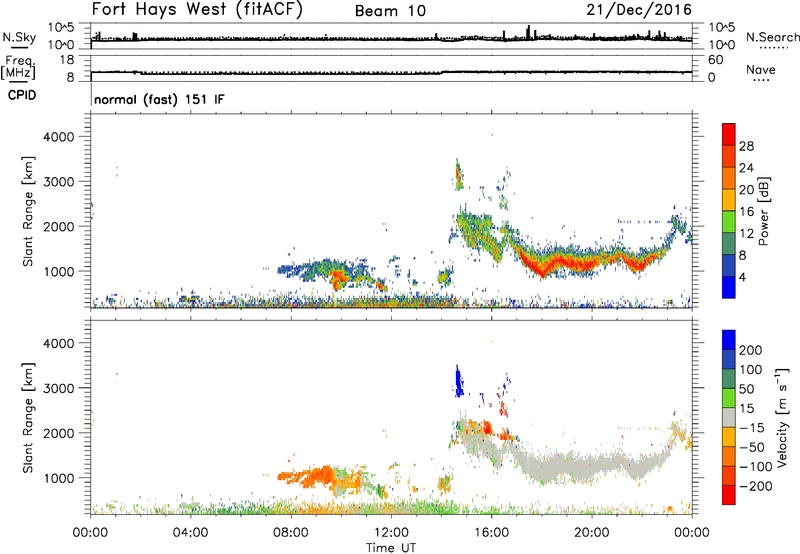
Task: Click the '20:00' time tick label
Action: (592, 533)
